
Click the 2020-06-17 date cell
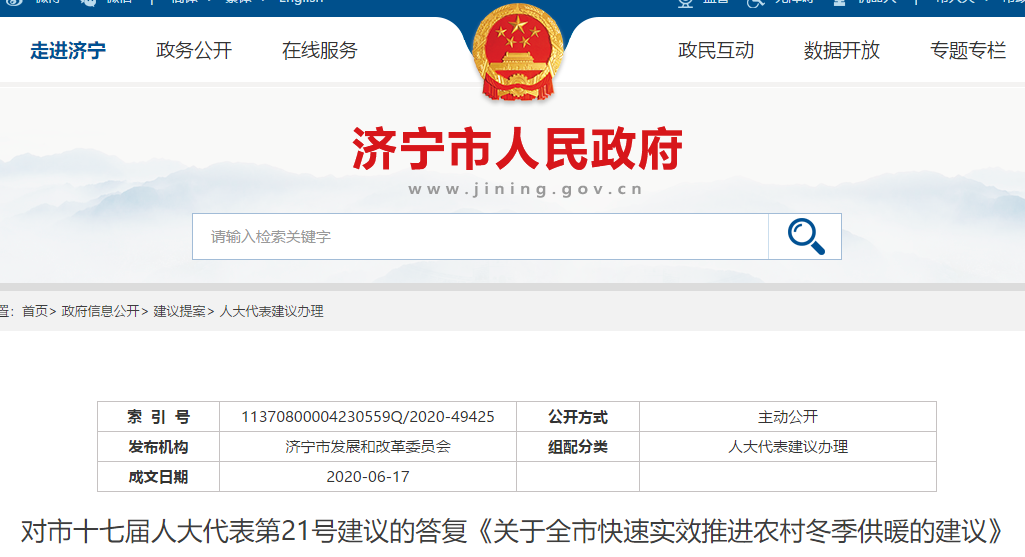click(368, 477)
